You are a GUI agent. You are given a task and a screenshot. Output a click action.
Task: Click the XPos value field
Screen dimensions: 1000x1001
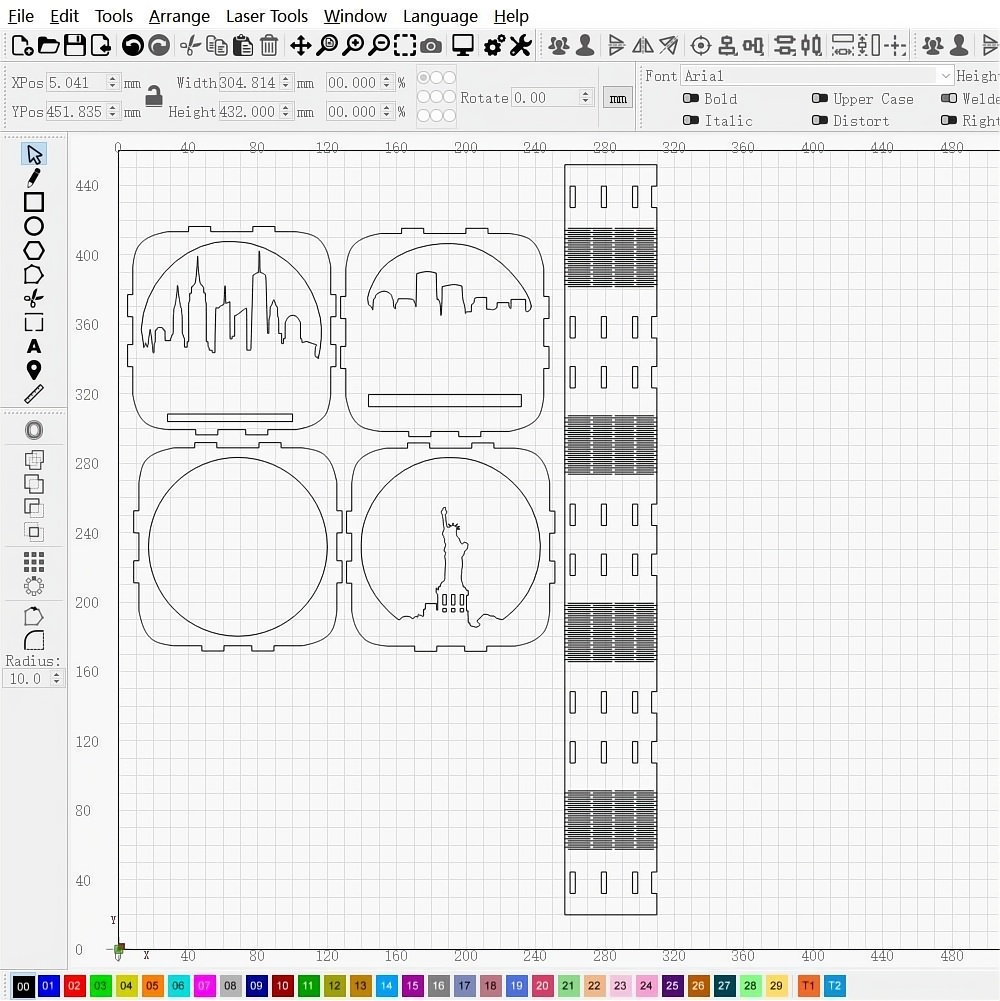[77, 82]
